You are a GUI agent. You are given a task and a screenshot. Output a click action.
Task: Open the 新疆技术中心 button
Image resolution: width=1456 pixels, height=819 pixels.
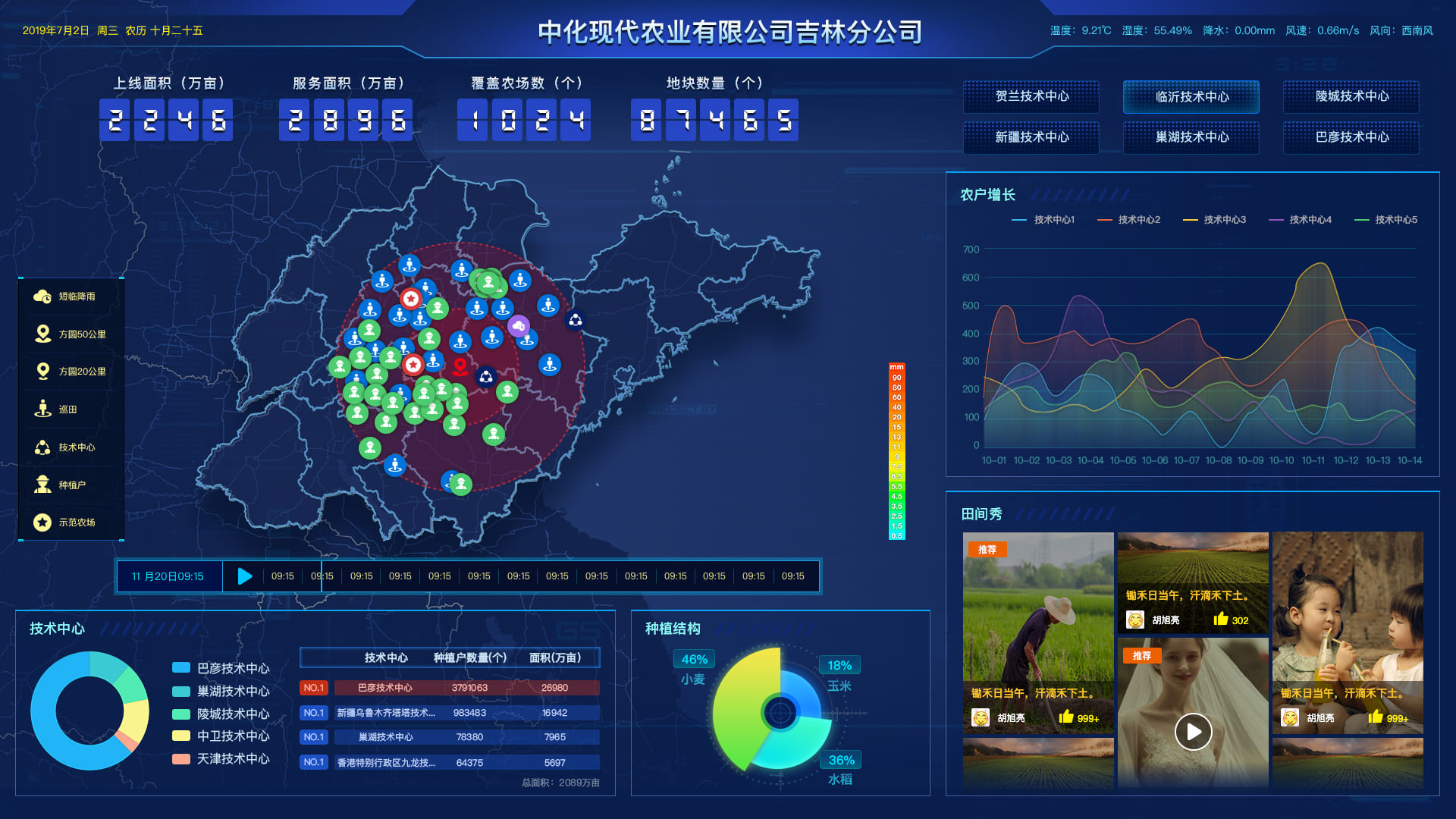tap(1031, 137)
